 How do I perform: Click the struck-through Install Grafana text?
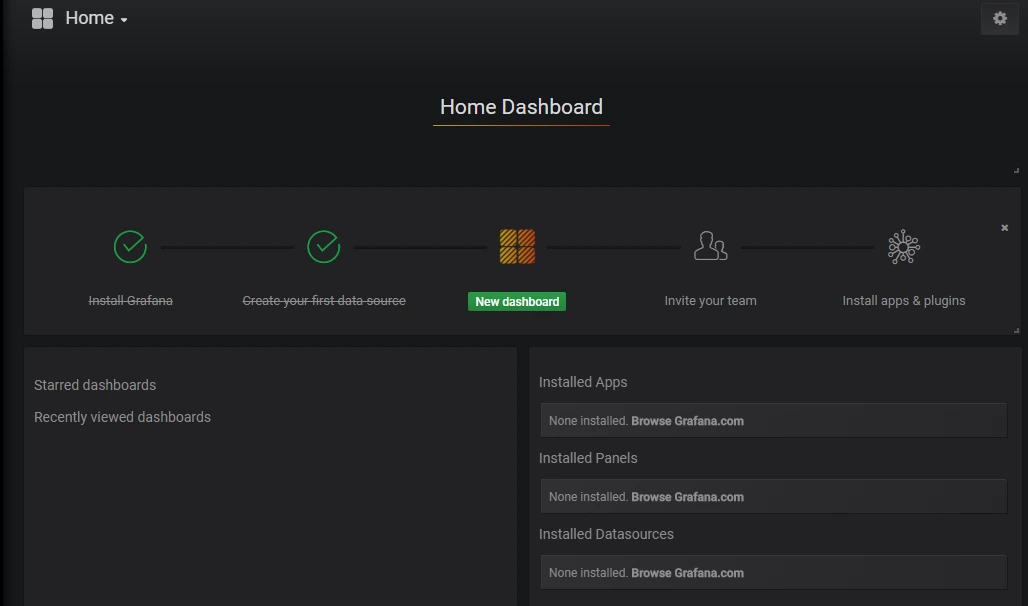(x=130, y=300)
